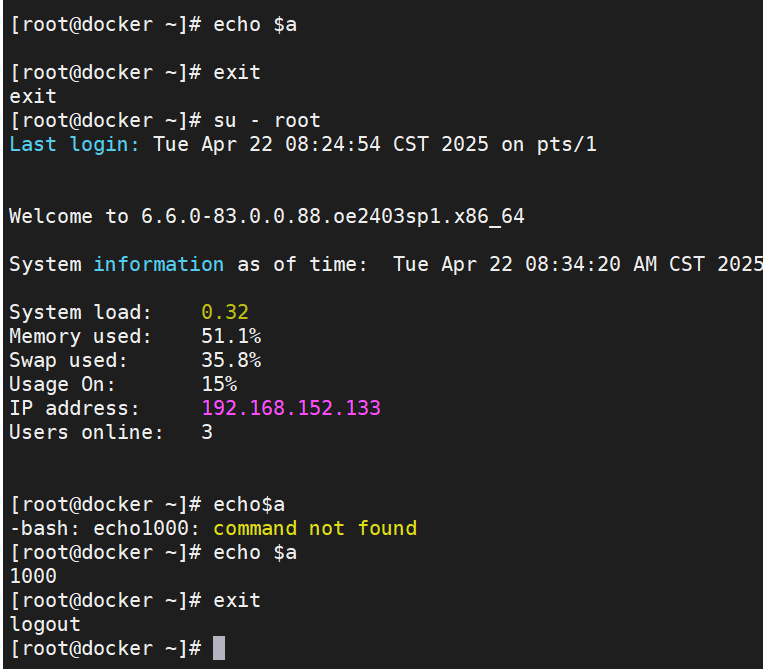Click the cyan word "information"

coord(158,264)
